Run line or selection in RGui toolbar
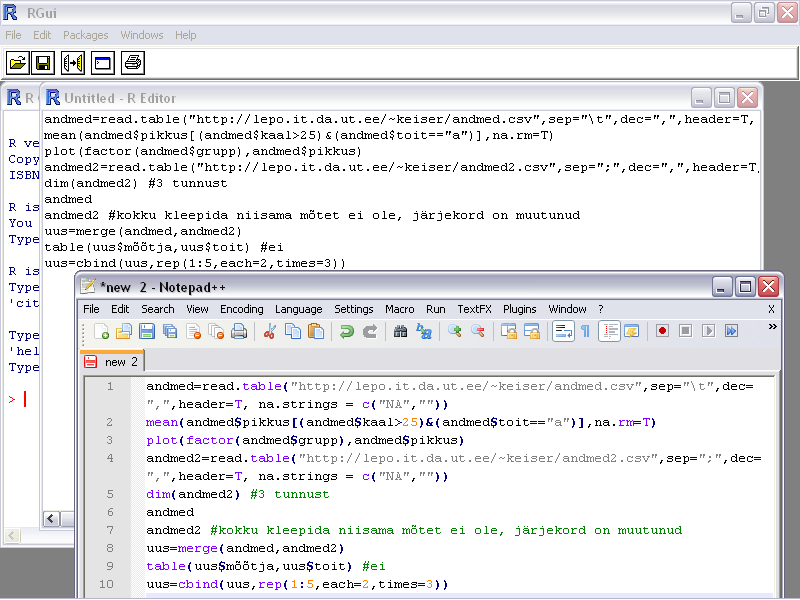The width and height of the screenshot is (800, 600). click(73, 63)
